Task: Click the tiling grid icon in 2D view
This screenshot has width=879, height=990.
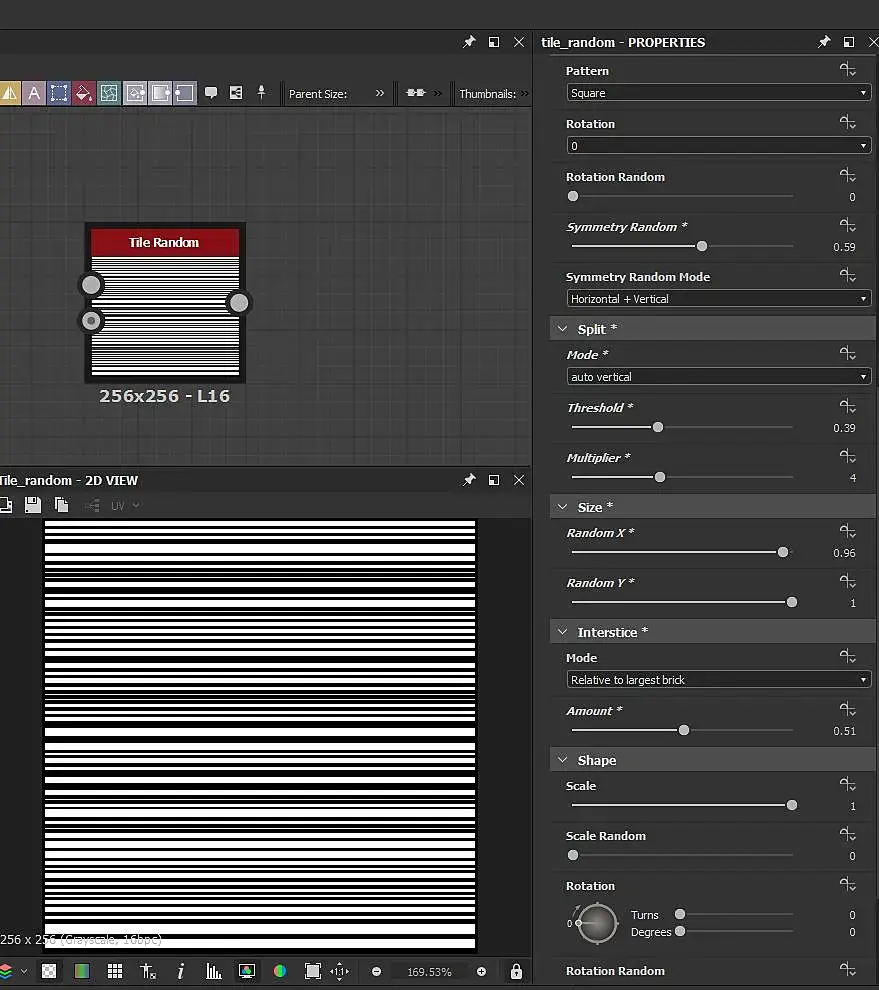Action: (115, 971)
